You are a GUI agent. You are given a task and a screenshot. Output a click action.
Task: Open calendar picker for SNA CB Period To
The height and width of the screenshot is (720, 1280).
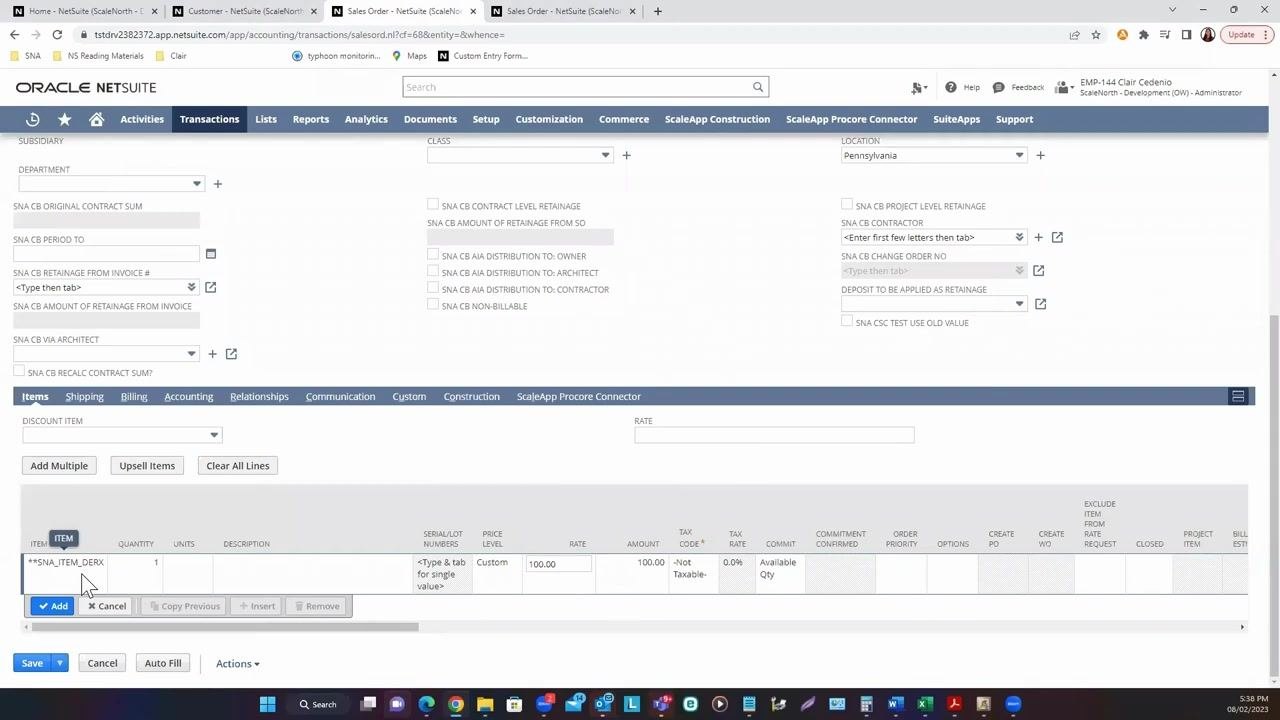211,254
